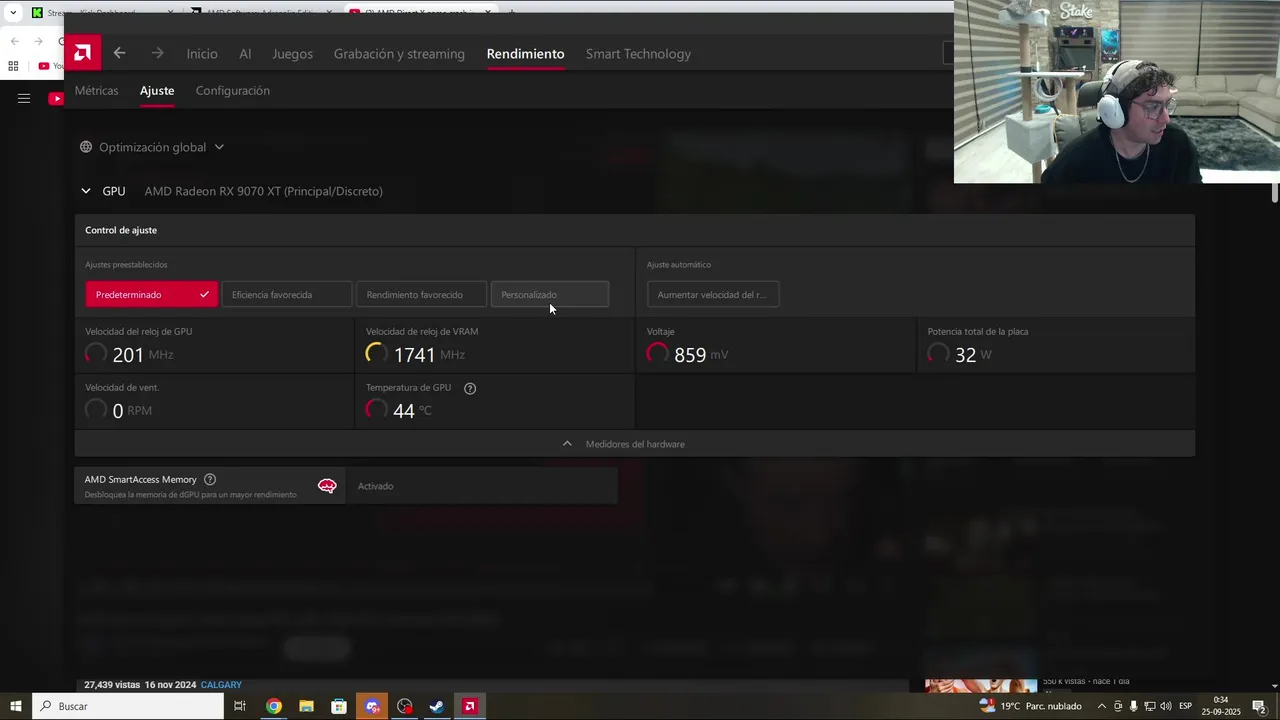Viewport: 1280px width, 720px height.
Task: Select the Rendimiento favorecido preset
Action: [421, 294]
